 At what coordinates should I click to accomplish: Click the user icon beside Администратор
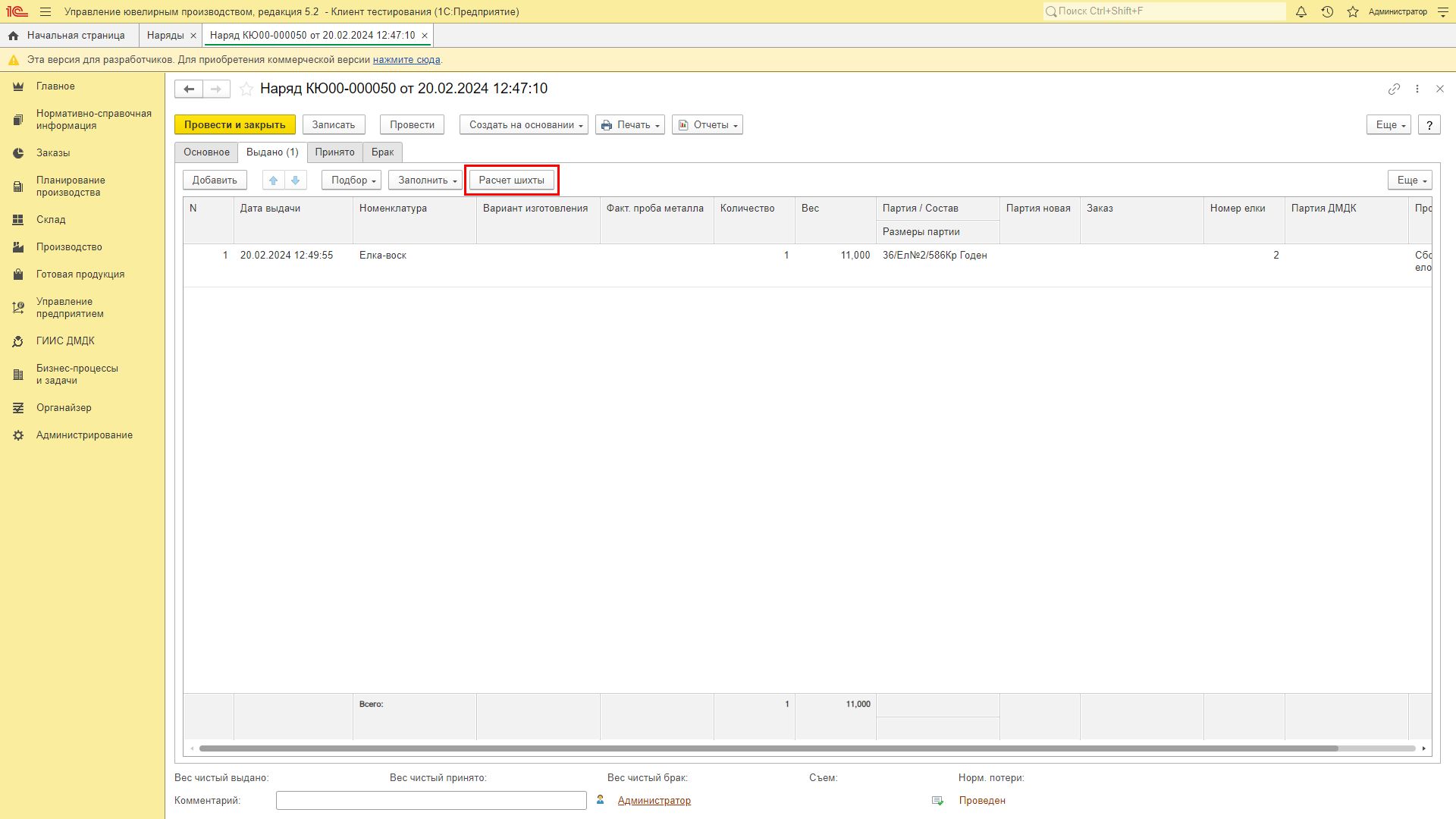point(601,800)
